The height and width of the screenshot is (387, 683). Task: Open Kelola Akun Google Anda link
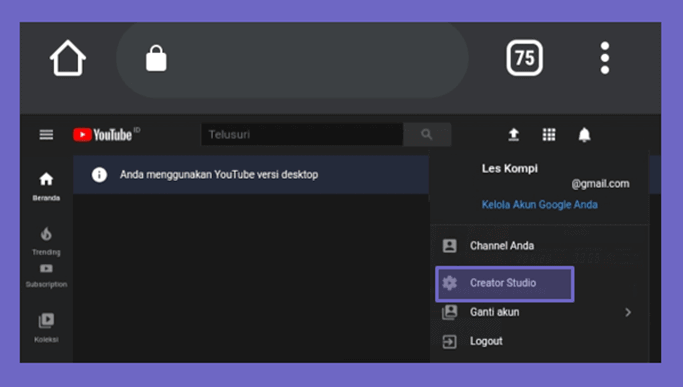click(540, 205)
